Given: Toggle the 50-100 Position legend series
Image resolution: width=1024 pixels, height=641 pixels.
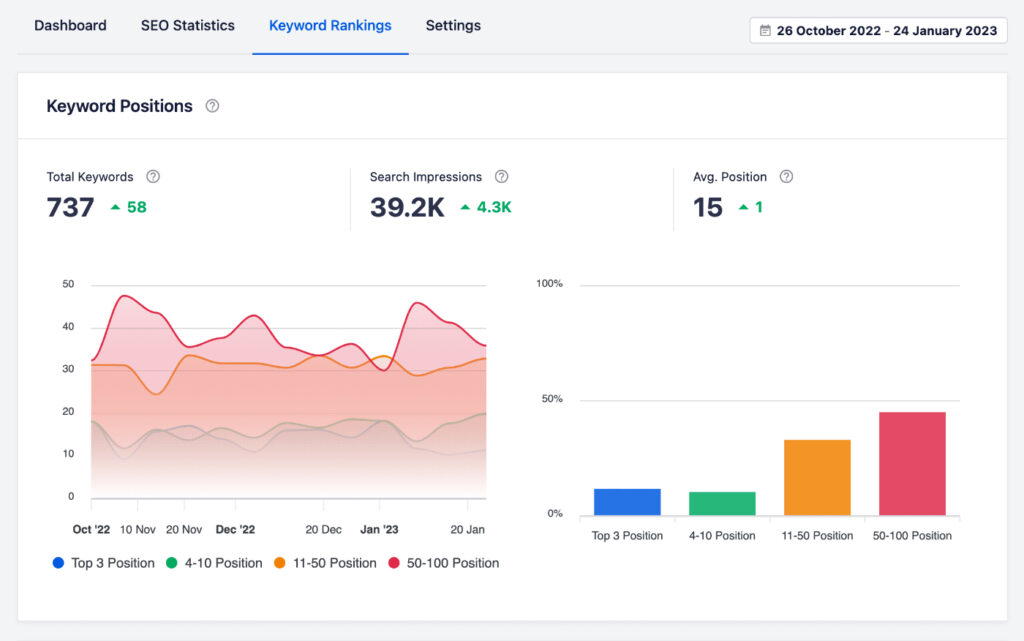Looking at the screenshot, I should (x=443, y=563).
